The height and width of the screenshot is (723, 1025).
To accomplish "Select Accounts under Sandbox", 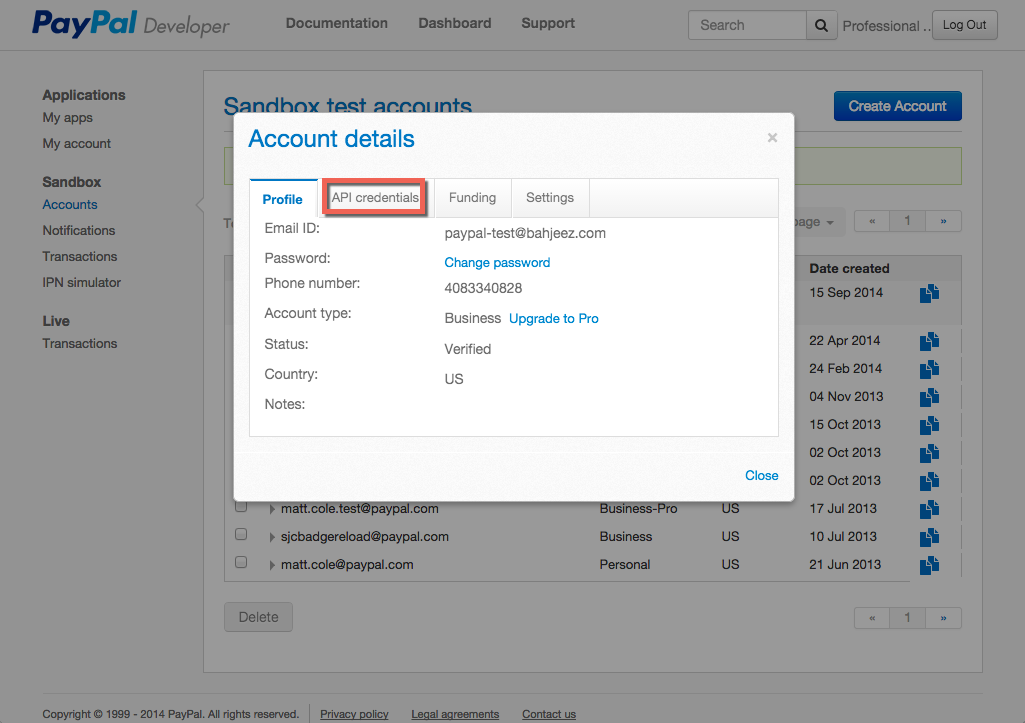I will (x=70, y=205).
